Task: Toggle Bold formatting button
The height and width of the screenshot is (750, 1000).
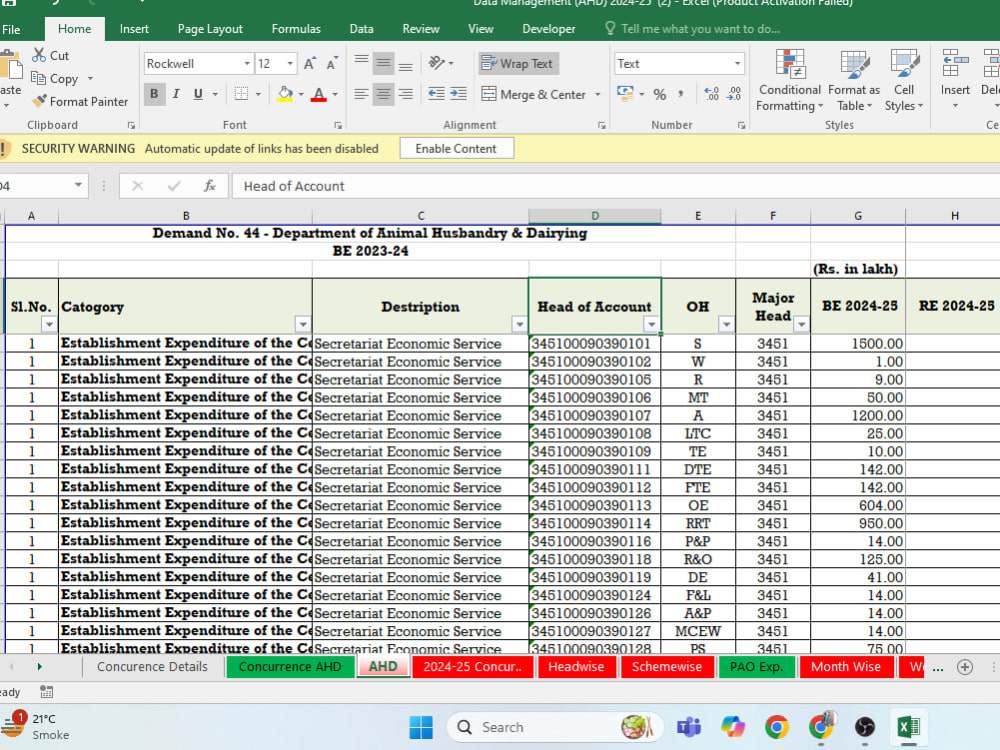Action: (x=154, y=94)
